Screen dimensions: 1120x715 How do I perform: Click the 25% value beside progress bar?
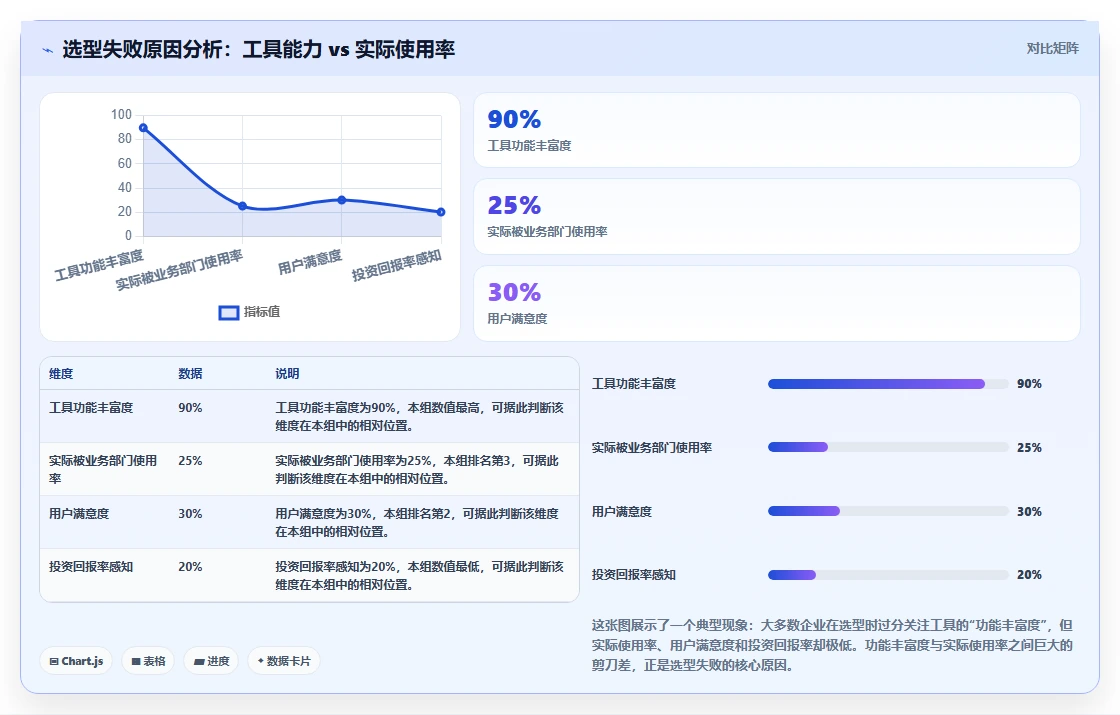[x=1029, y=448]
